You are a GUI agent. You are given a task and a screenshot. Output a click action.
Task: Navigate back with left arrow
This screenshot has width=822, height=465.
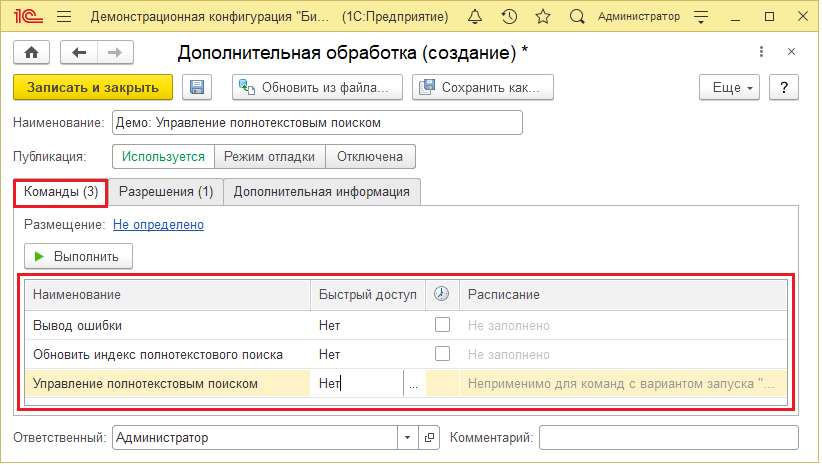[x=79, y=52]
